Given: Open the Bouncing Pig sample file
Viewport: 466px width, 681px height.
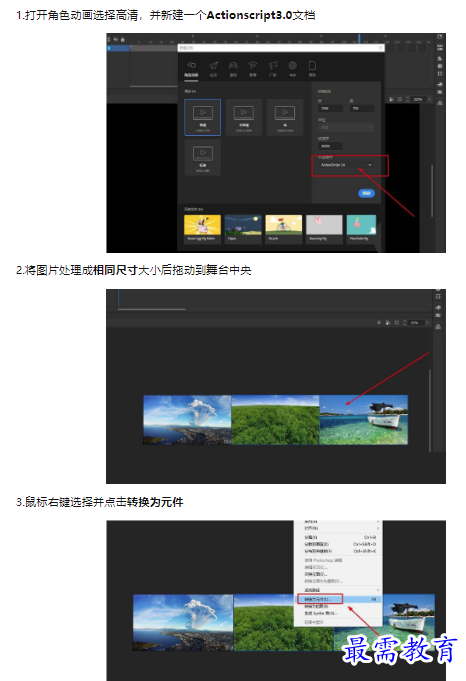Looking at the screenshot, I should pos(324,228).
